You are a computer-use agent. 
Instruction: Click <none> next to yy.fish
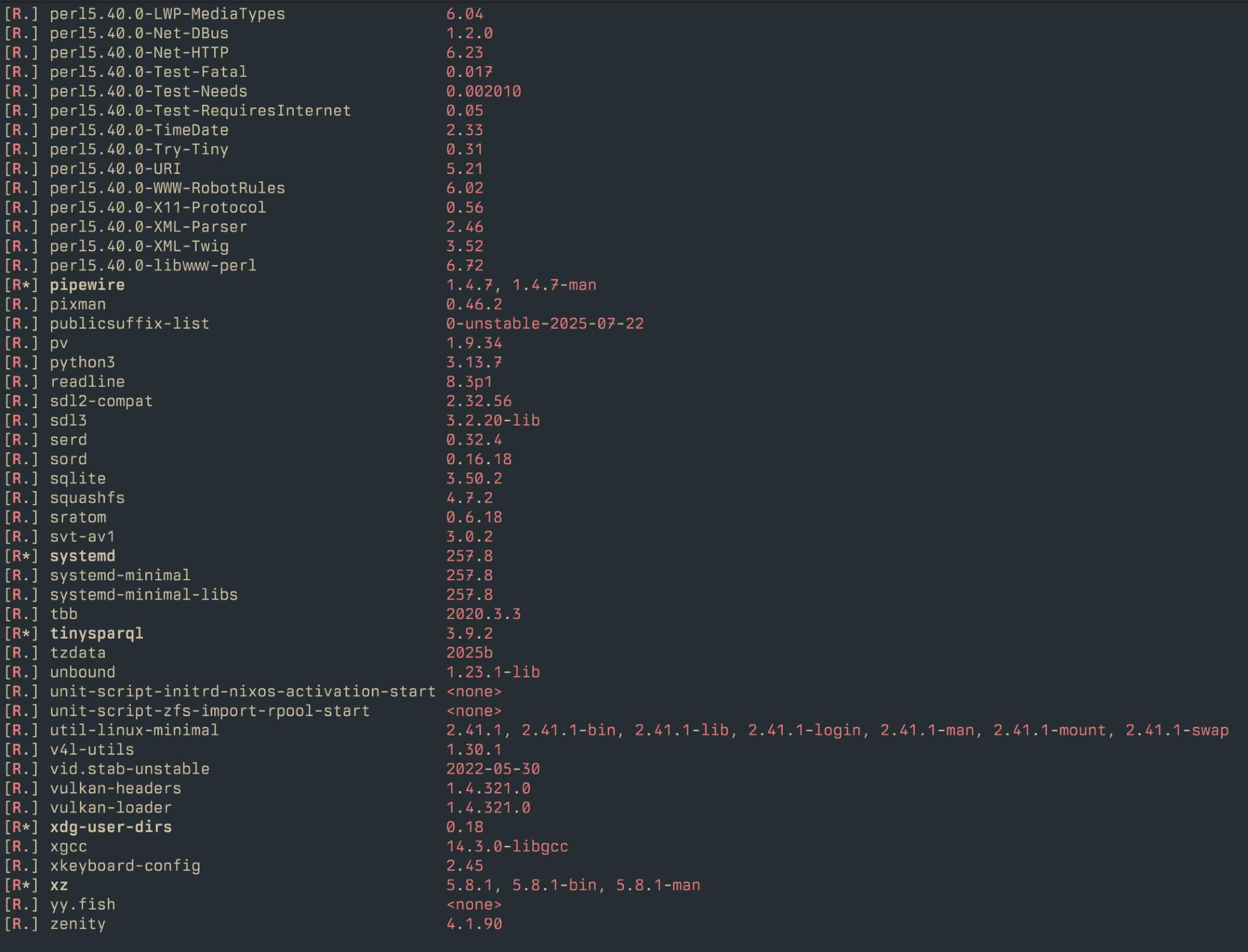point(474,905)
